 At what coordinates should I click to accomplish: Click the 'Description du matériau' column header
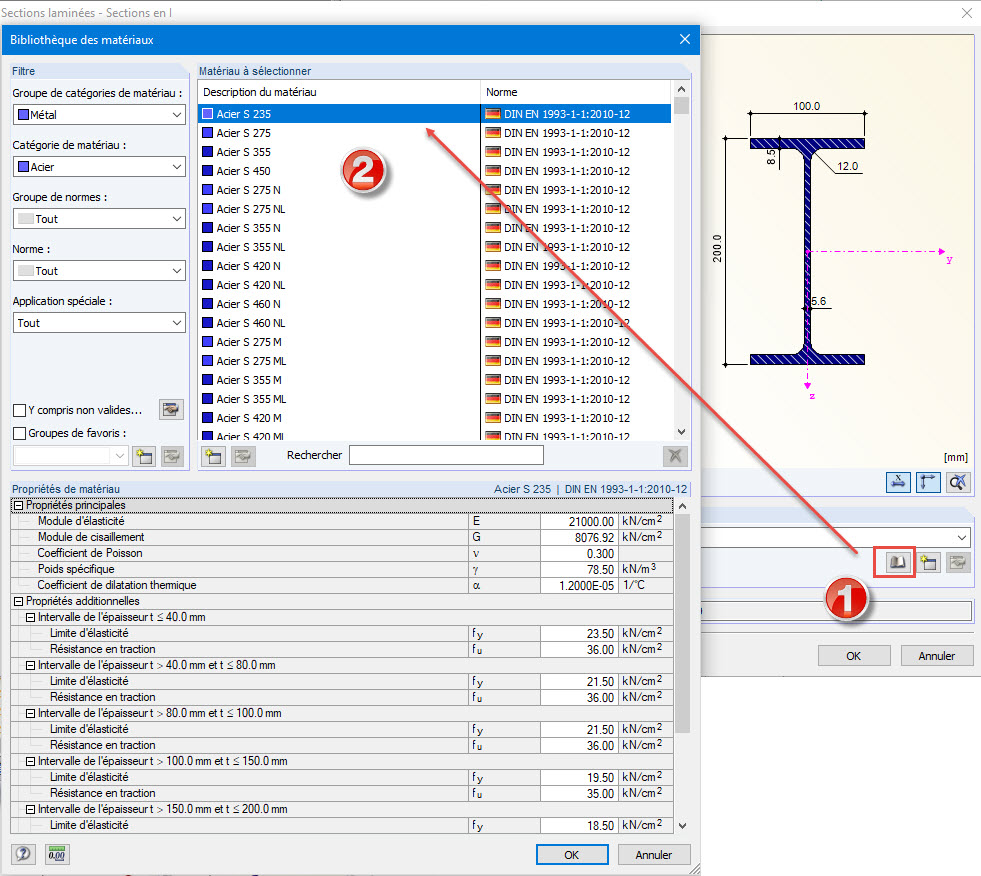click(339, 92)
